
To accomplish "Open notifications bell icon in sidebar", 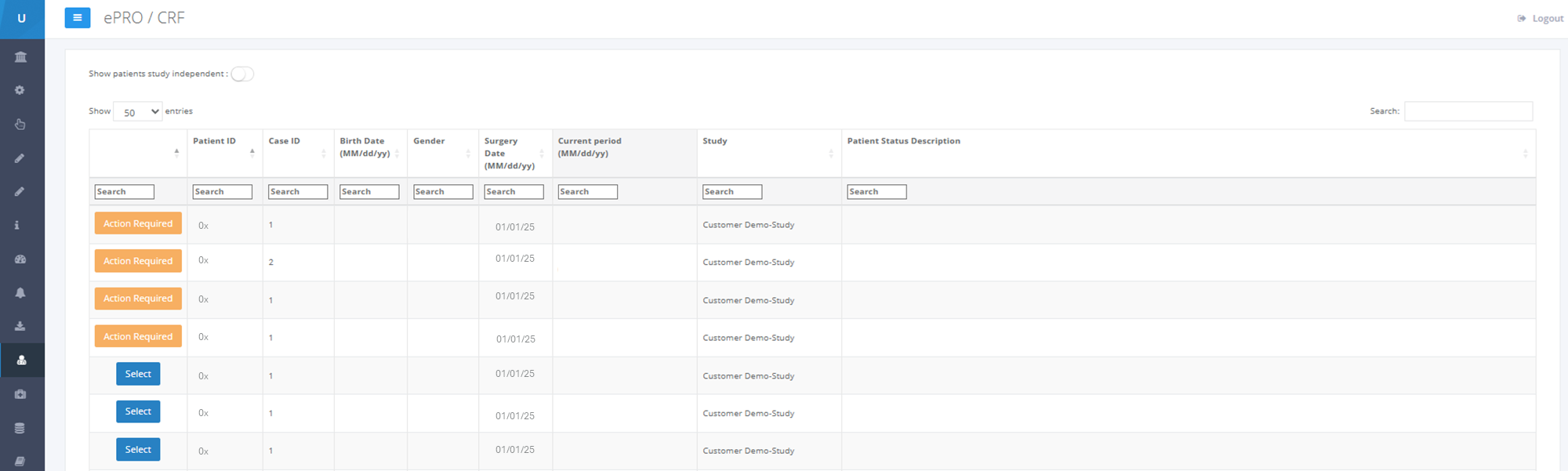I will click(x=20, y=293).
